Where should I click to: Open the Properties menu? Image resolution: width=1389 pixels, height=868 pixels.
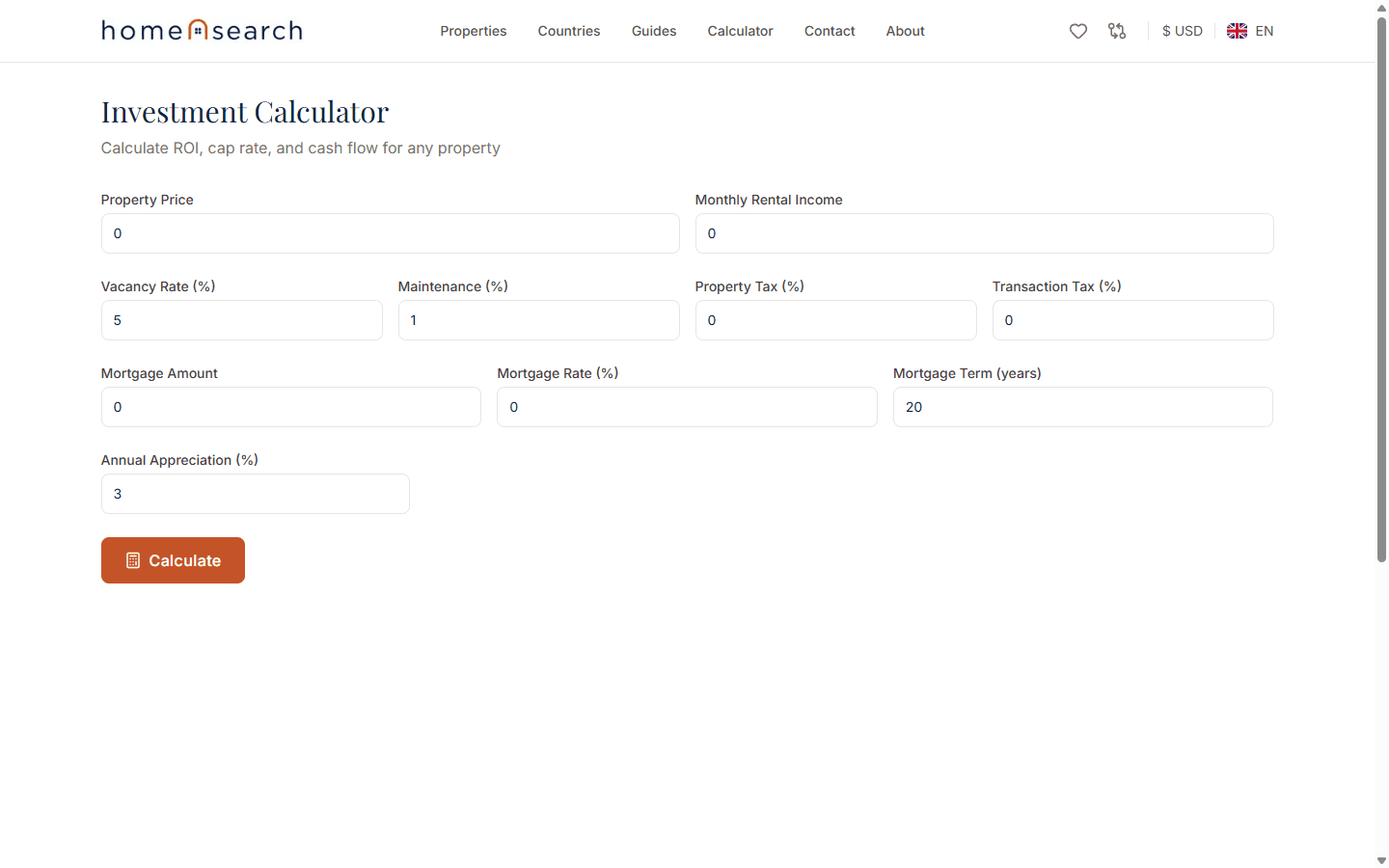tap(473, 31)
